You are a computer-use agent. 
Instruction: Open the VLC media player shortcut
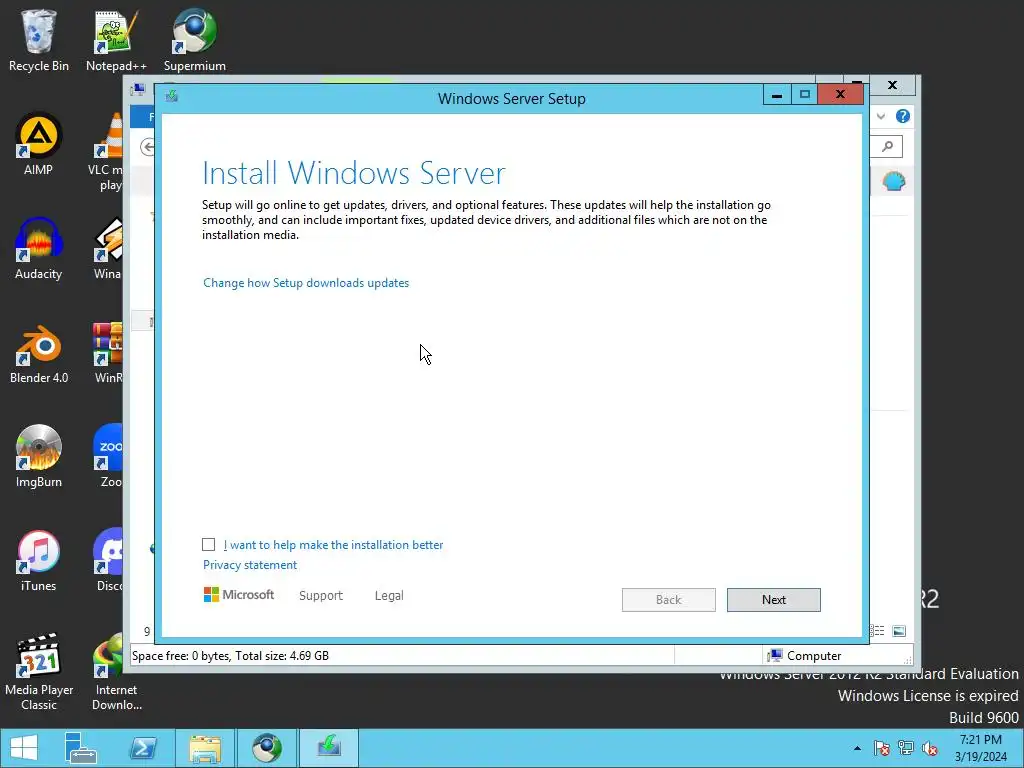108,152
